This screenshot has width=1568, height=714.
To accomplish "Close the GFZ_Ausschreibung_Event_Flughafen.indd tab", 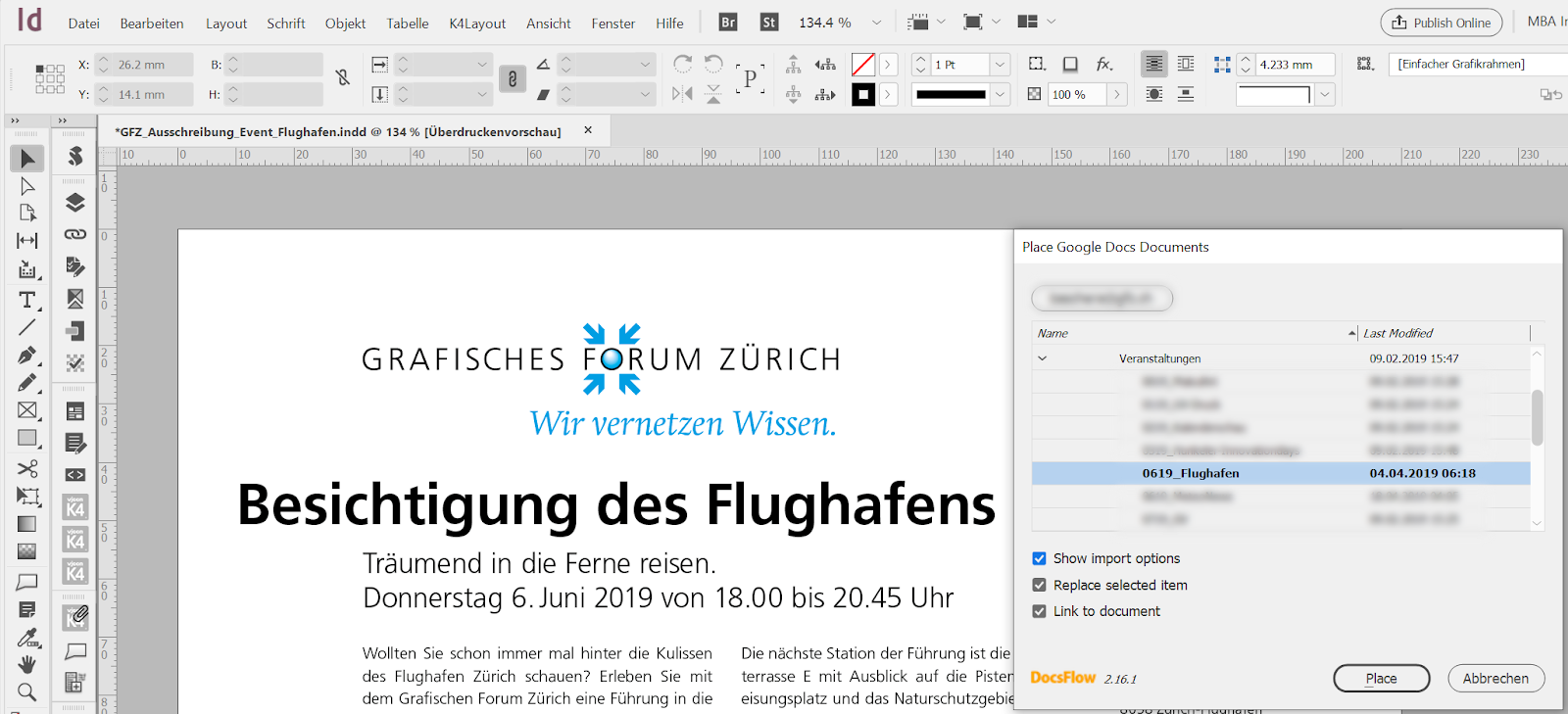I will click(x=588, y=130).
